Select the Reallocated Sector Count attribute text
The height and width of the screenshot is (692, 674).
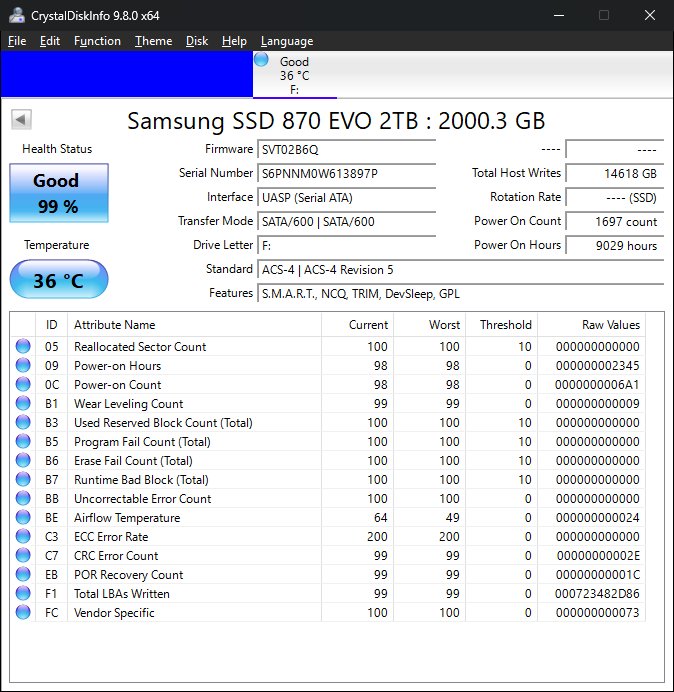click(x=140, y=347)
